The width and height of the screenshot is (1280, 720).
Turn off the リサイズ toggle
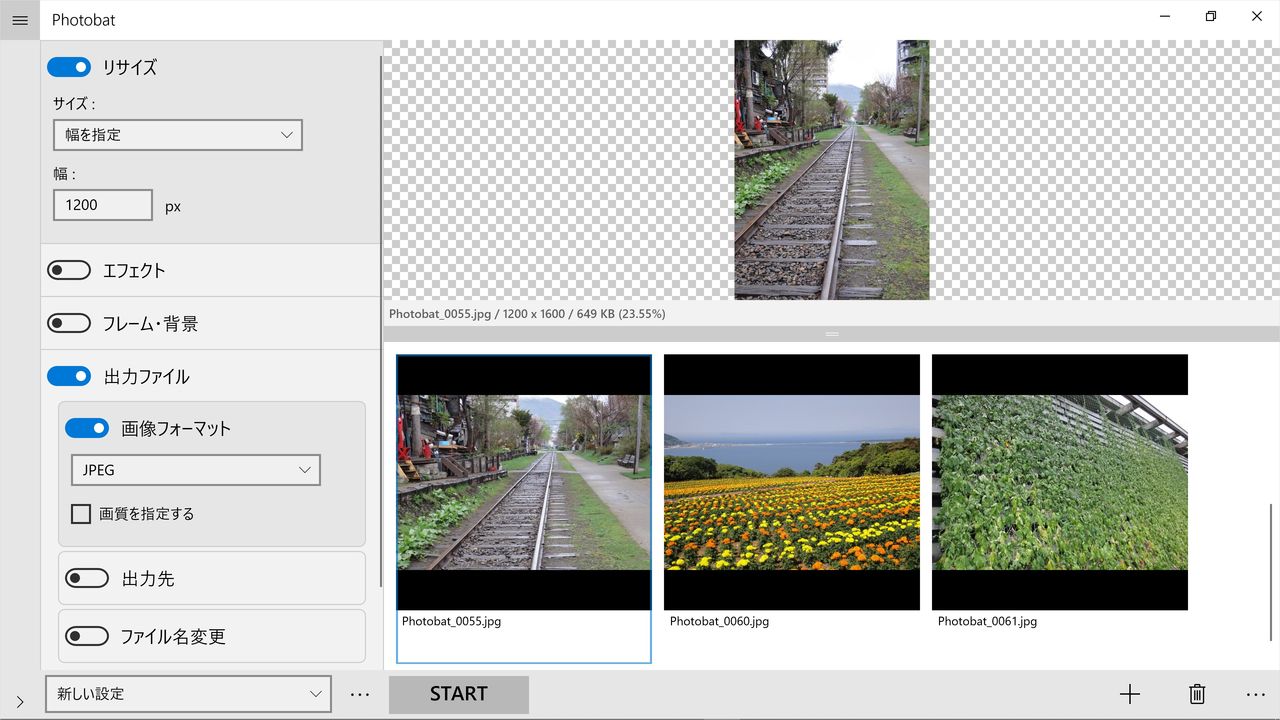pyautogui.click(x=69, y=67)
